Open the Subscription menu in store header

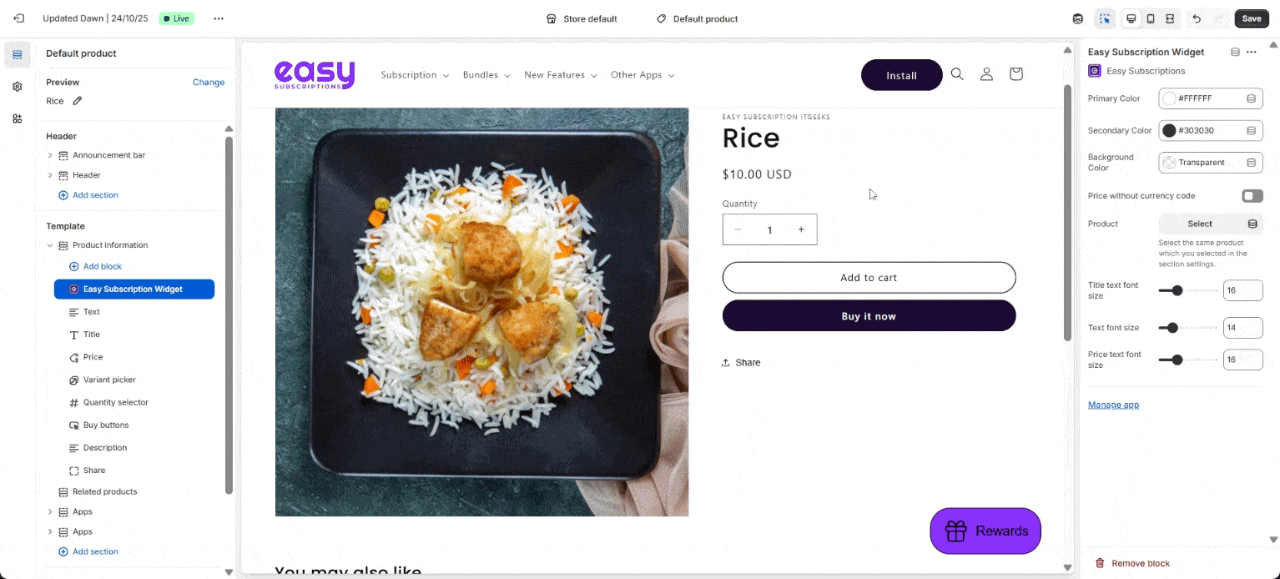click(x=414, y=75)
